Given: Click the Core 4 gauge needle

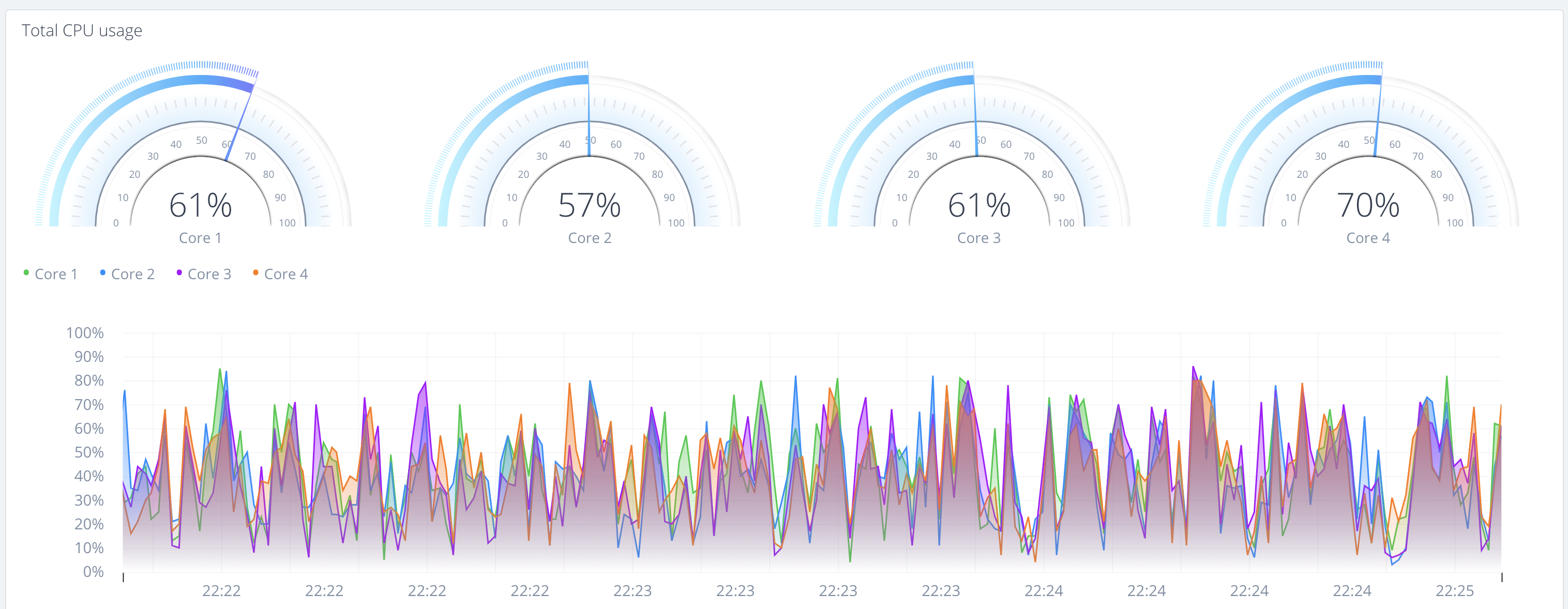Looking at the screenshot, I should 1378,110.
